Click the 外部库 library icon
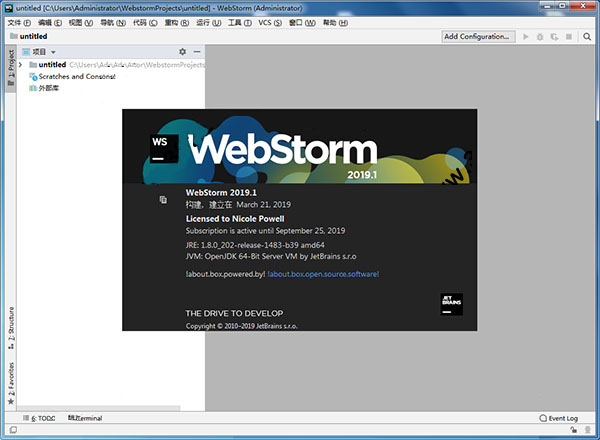The height and width of the screenshot is (440, 600). coord(33,88)
